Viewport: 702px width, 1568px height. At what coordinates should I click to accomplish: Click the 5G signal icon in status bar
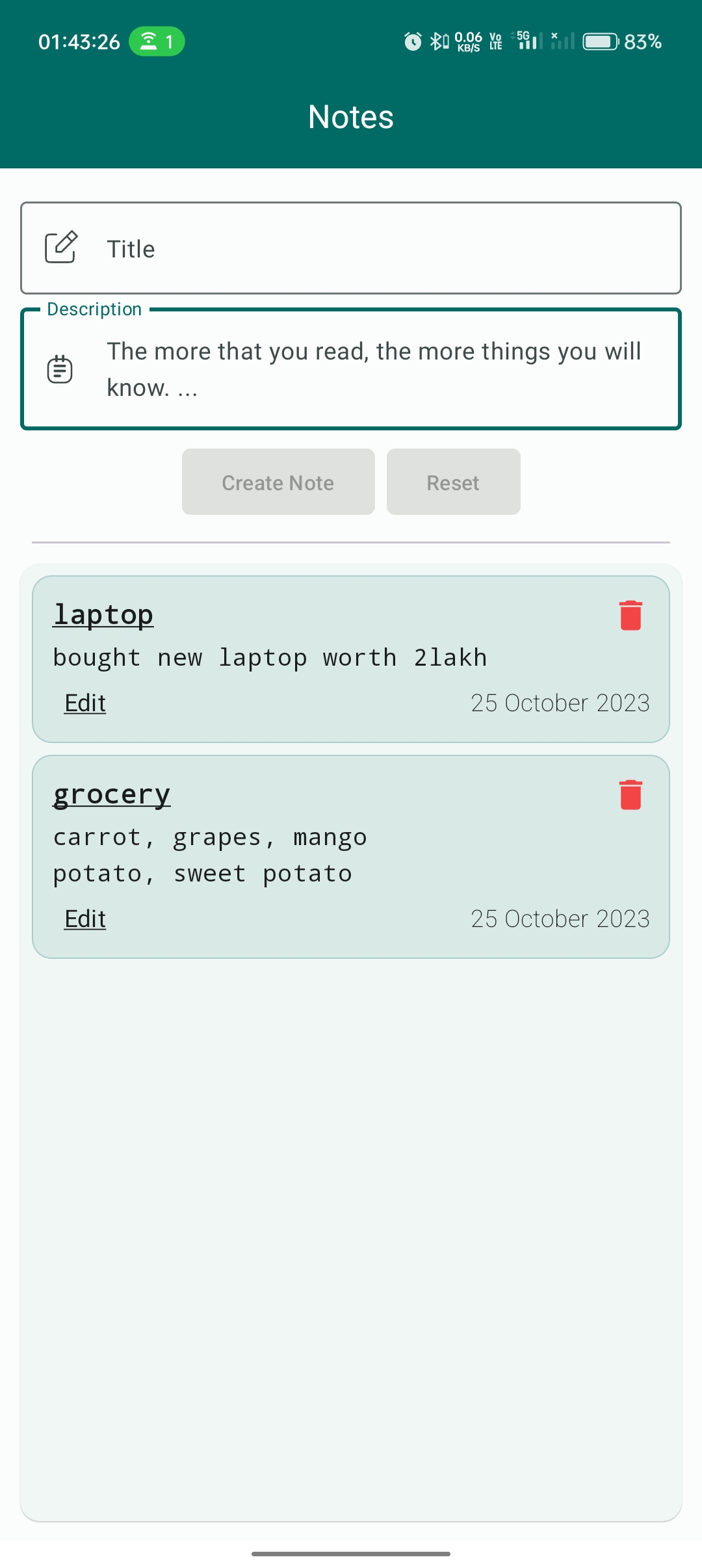(528, 41)
